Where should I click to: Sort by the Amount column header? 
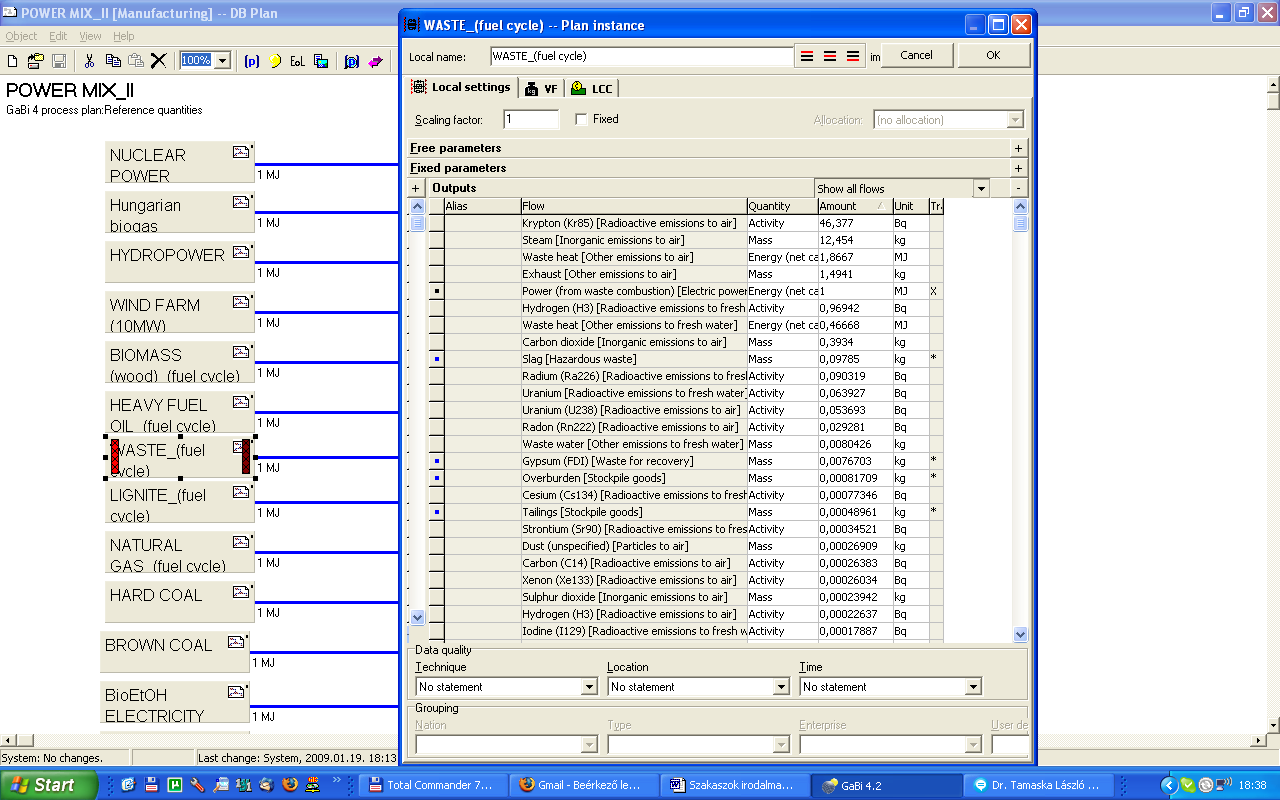pos(854,206)
